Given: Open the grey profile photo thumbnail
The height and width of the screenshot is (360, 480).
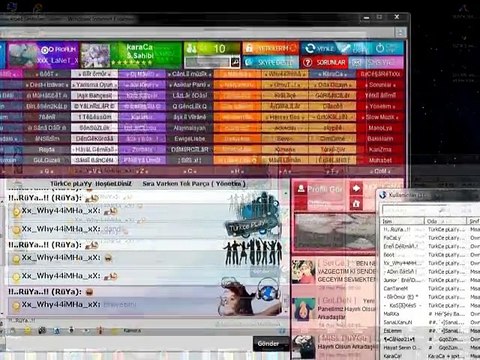Looking at the screenshot, I should click(335, 232).
